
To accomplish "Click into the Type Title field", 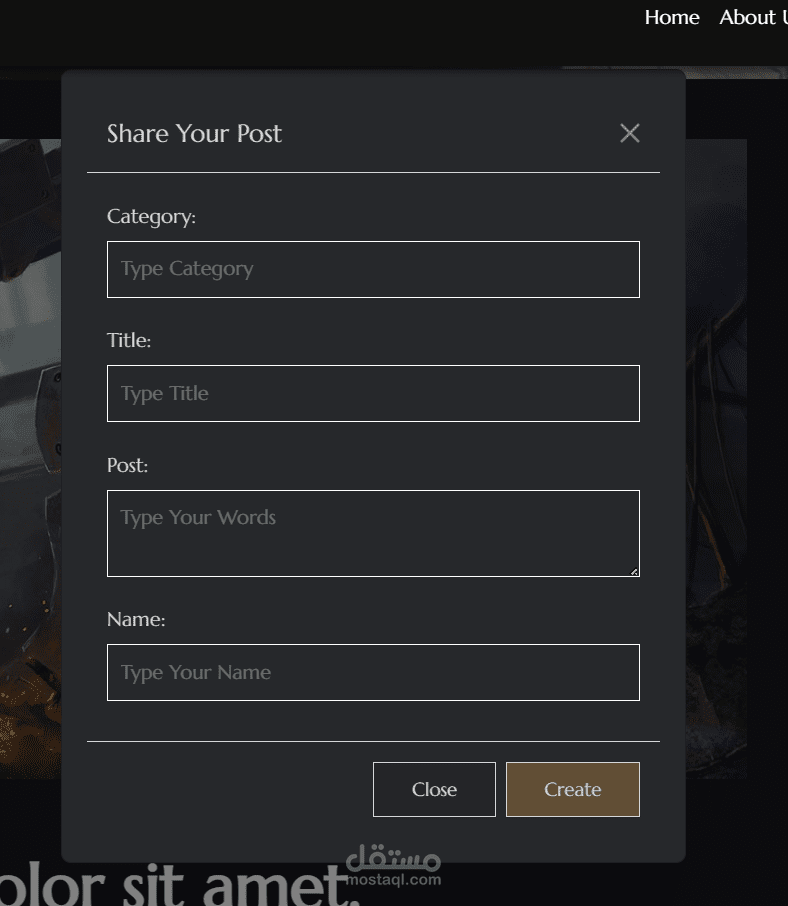I will pyautogui.click(x=373, y=393).
